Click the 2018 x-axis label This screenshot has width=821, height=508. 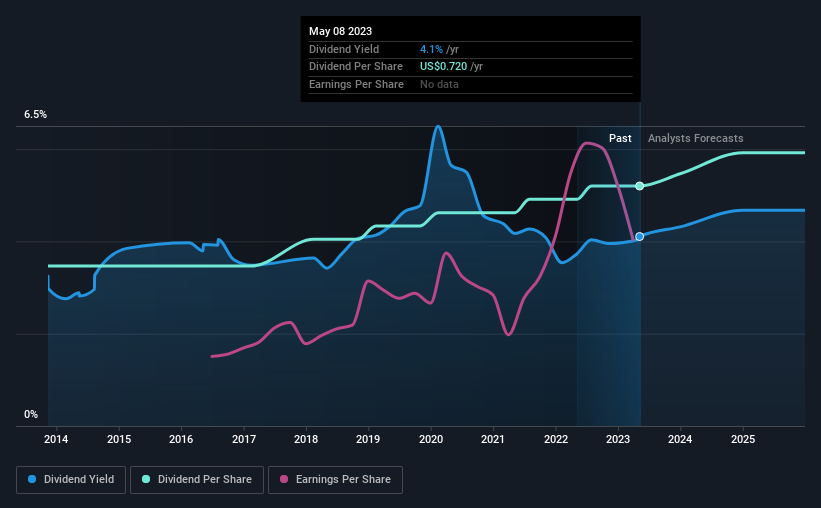(306, 439)
